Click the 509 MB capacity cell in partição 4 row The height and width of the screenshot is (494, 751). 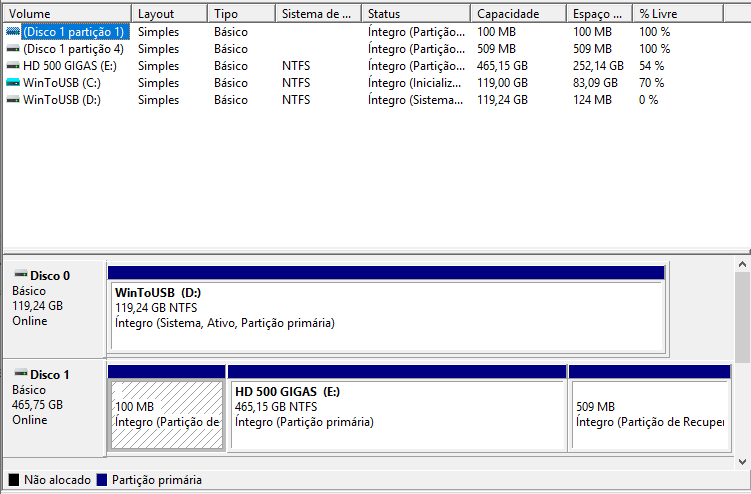click(496, 49)
